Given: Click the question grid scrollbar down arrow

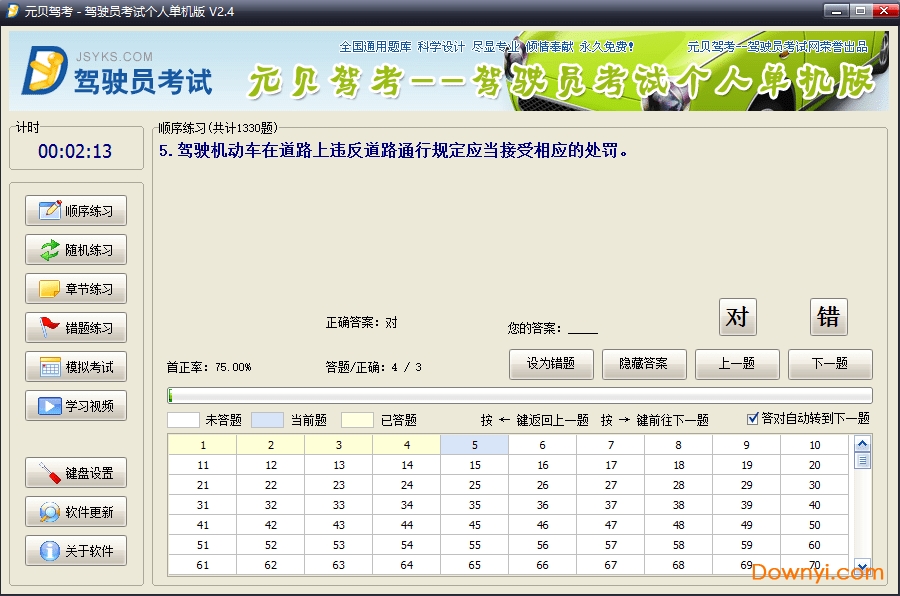Looking at the screenshot, I should point(862,566).
